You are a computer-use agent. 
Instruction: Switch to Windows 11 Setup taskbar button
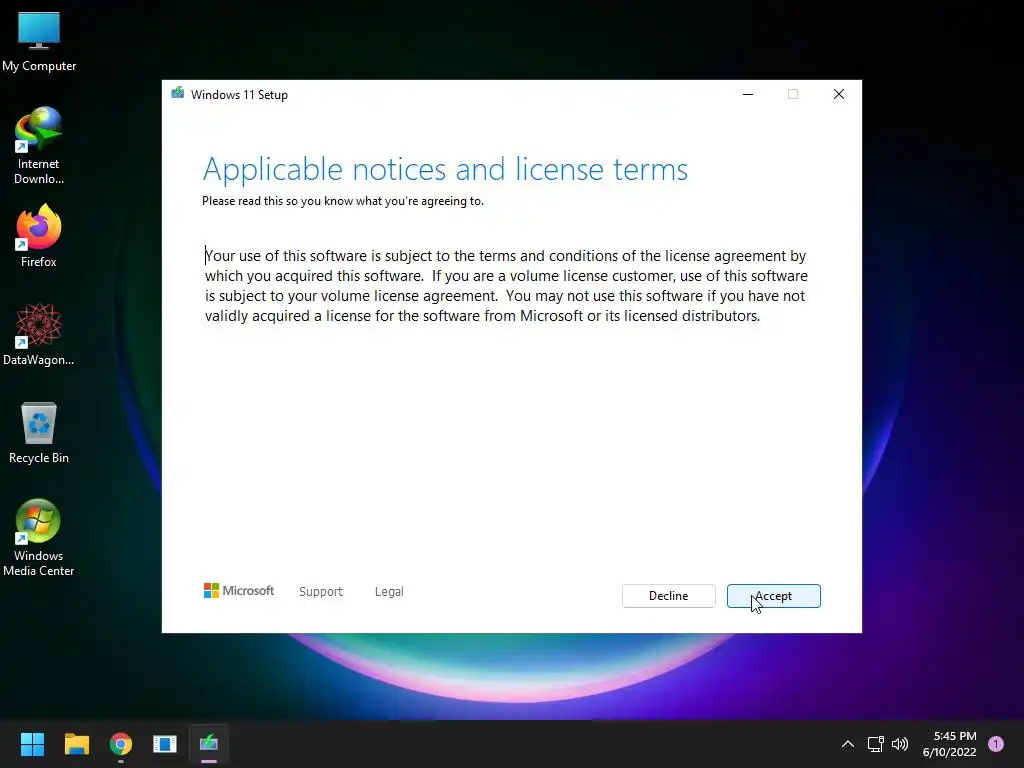tap(209, 743)
